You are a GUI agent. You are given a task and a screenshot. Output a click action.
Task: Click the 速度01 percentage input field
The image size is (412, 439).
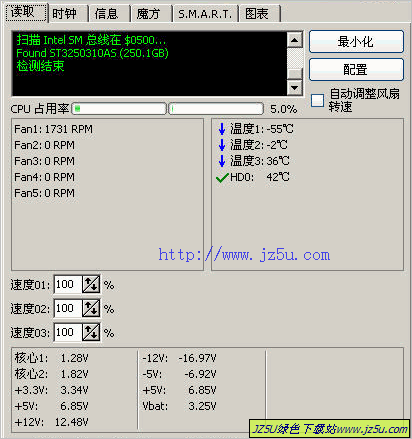coord(68,284)
